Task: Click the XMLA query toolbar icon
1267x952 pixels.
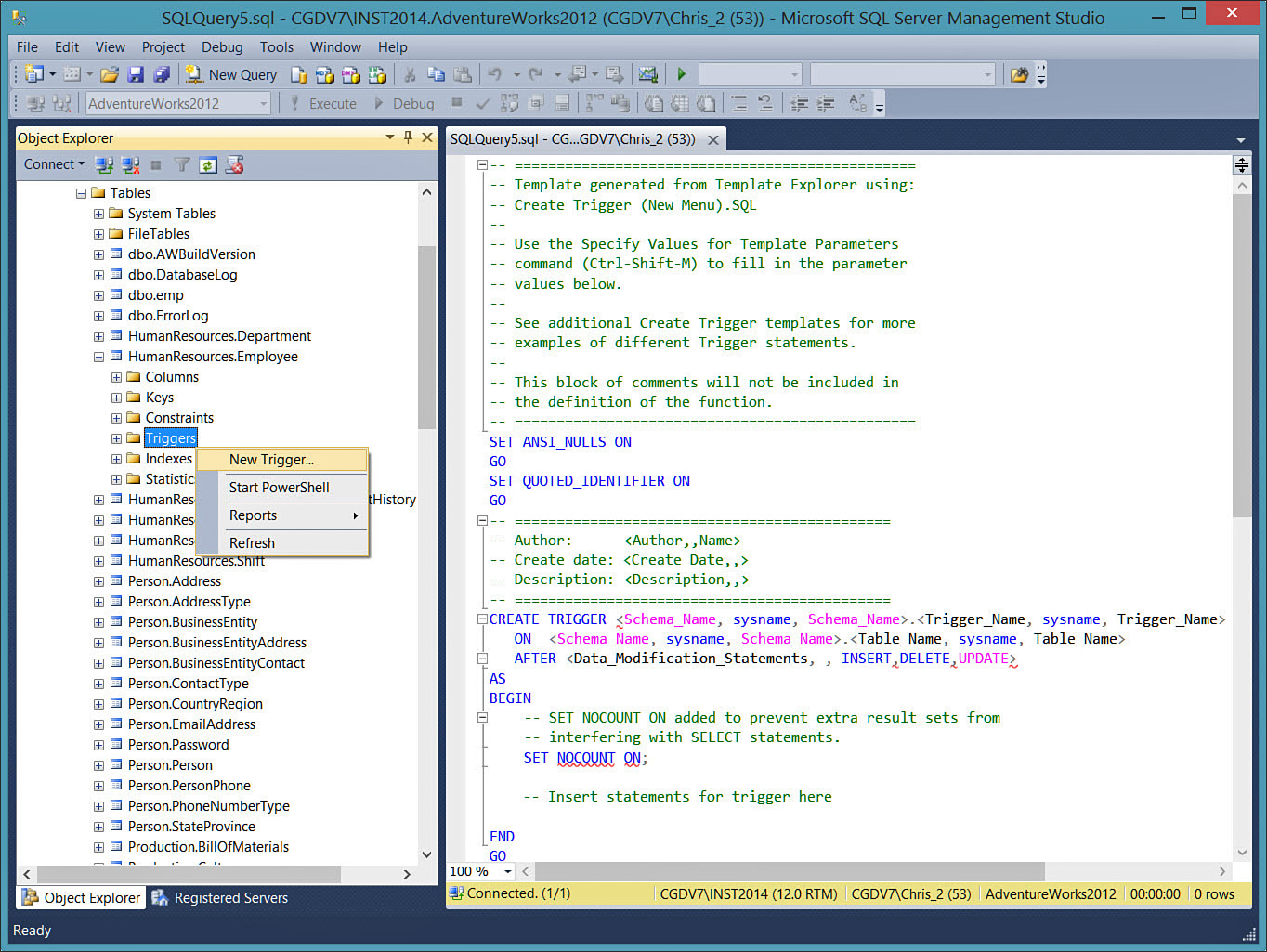Action: point(376,75)
